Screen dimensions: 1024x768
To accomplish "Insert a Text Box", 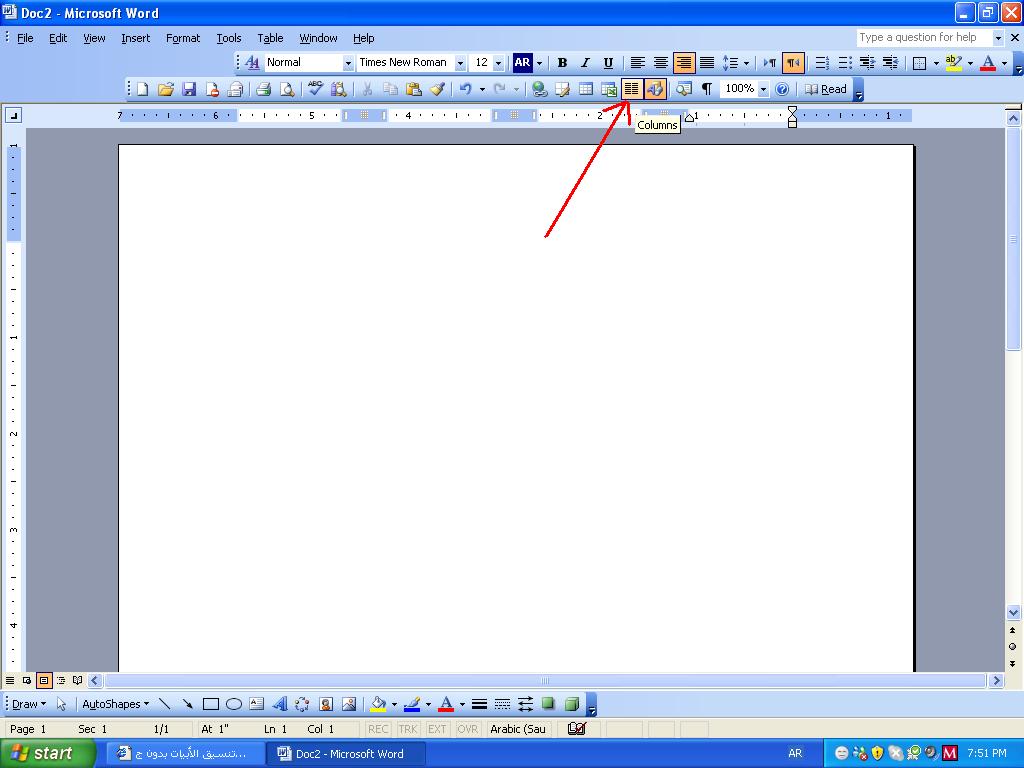I will 257,704.
